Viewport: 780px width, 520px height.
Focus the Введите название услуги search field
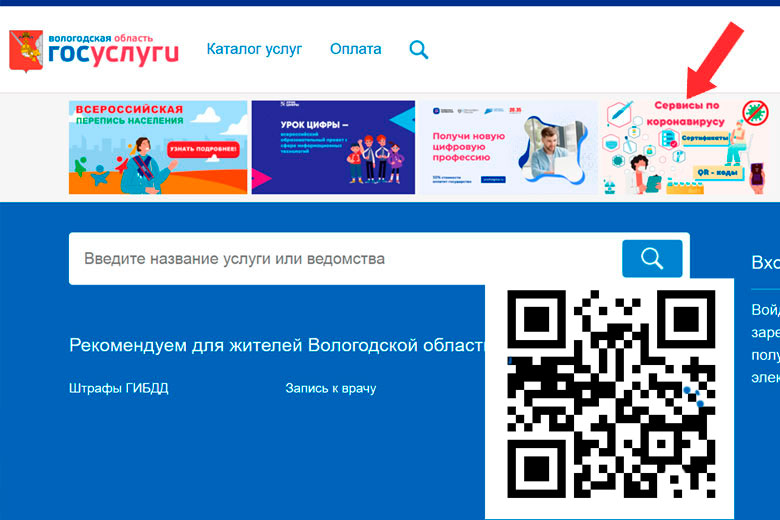pos(345,259)
